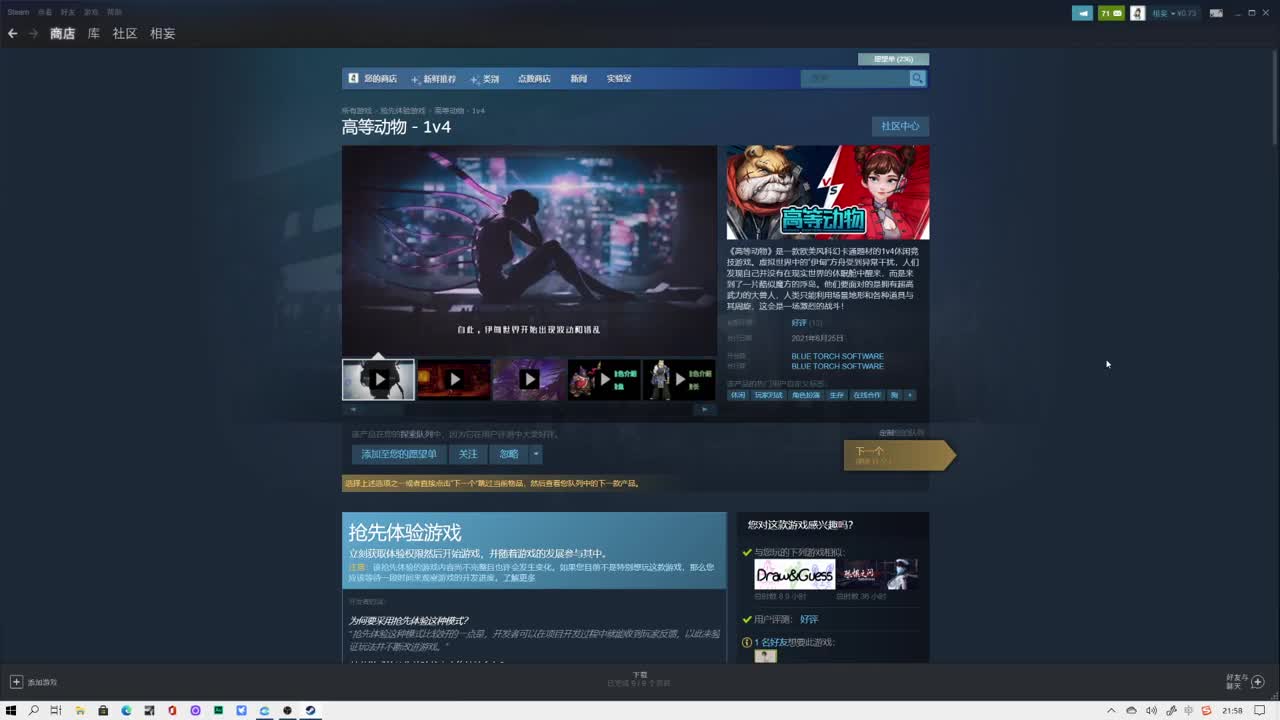Switch to Big Picture mode icon

[x=1216, y=13]
